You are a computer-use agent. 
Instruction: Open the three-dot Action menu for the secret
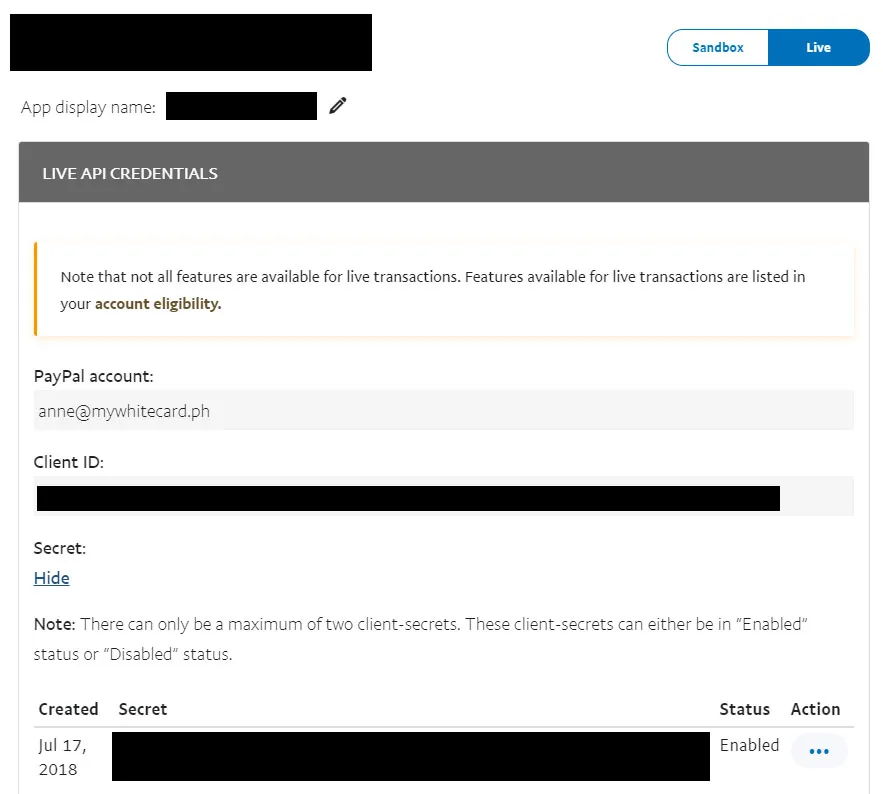click(819, 751)
